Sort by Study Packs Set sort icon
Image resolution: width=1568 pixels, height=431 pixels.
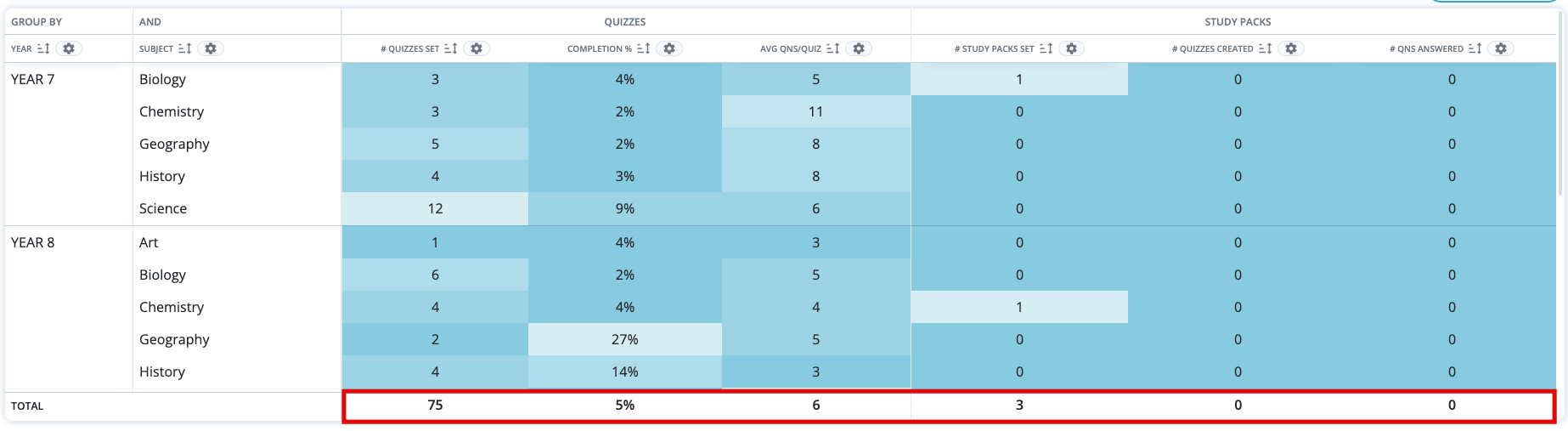[x=1046, y=48]
